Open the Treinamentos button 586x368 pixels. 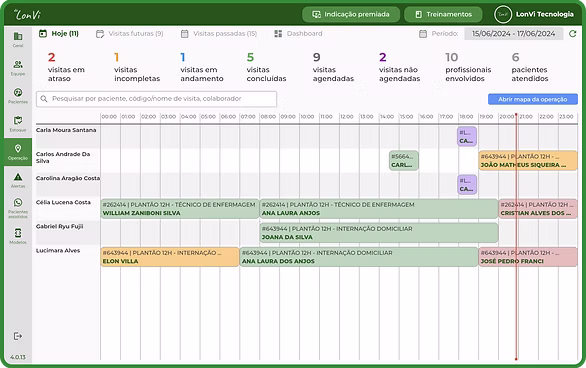(x=443, y=15)
